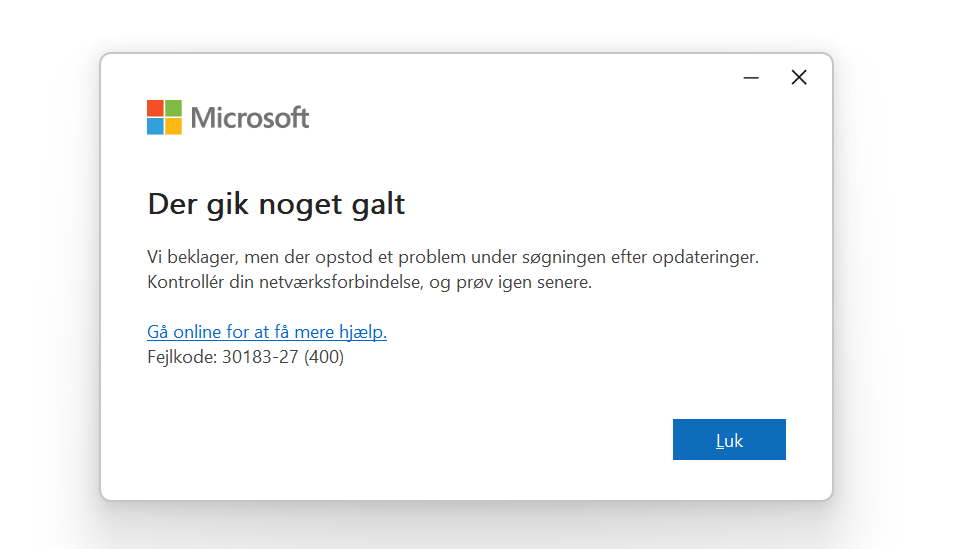Click the green square of Microsoft logo

click(x=173, y=108)
